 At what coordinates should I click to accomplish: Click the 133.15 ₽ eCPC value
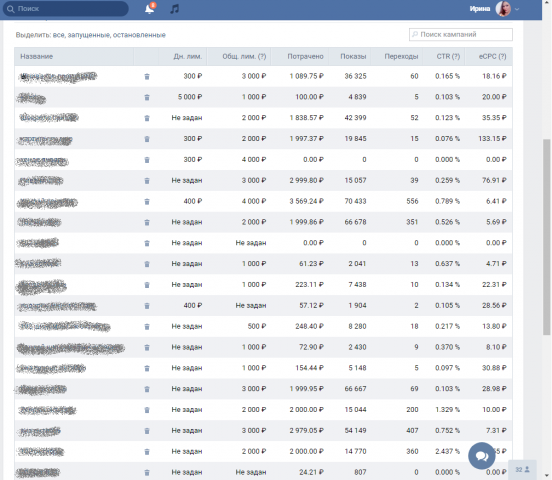[x=492, y=138]
